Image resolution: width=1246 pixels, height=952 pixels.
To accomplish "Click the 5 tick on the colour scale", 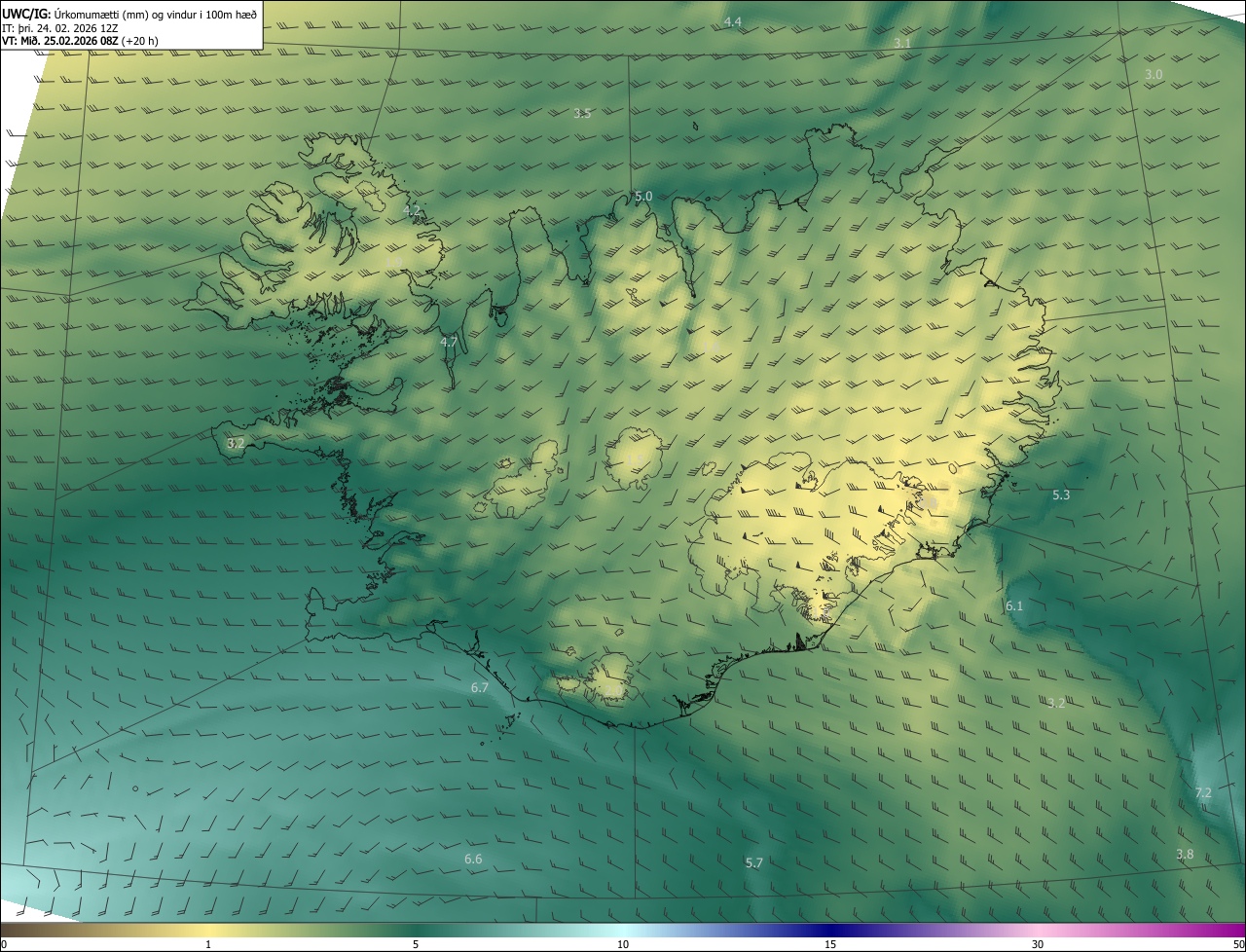I will 416,944.
